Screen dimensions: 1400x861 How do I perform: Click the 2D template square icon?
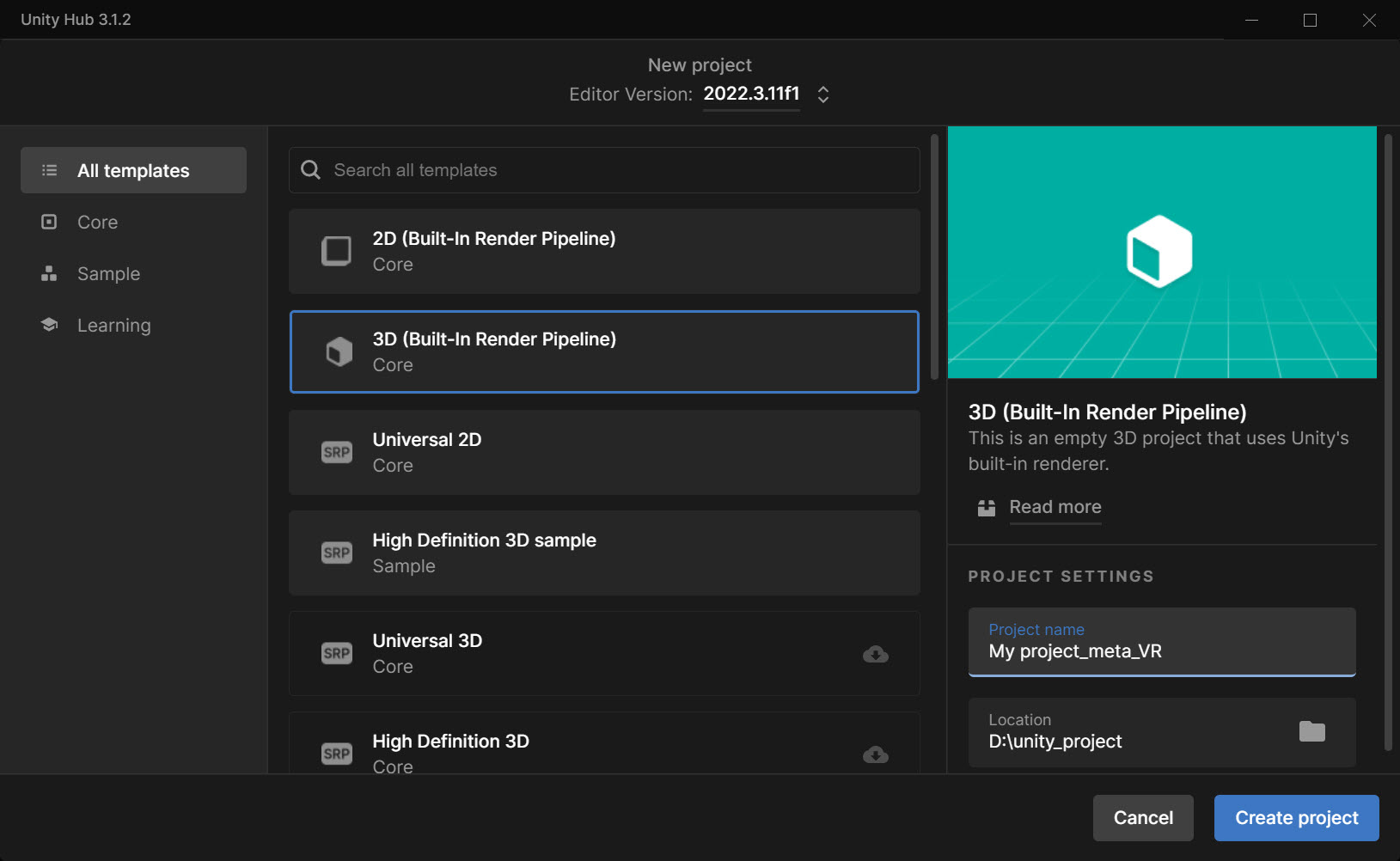[336, 251]
